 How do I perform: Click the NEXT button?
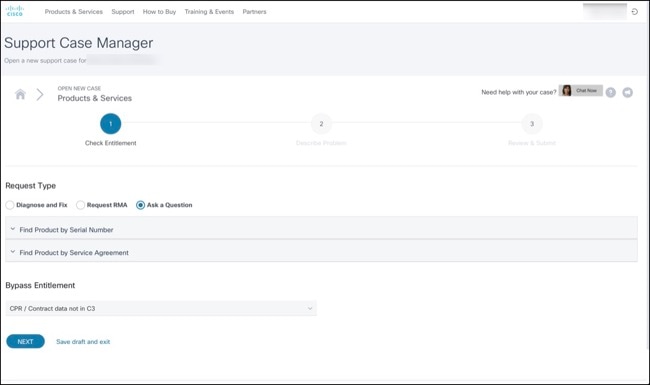coord(25,341)
